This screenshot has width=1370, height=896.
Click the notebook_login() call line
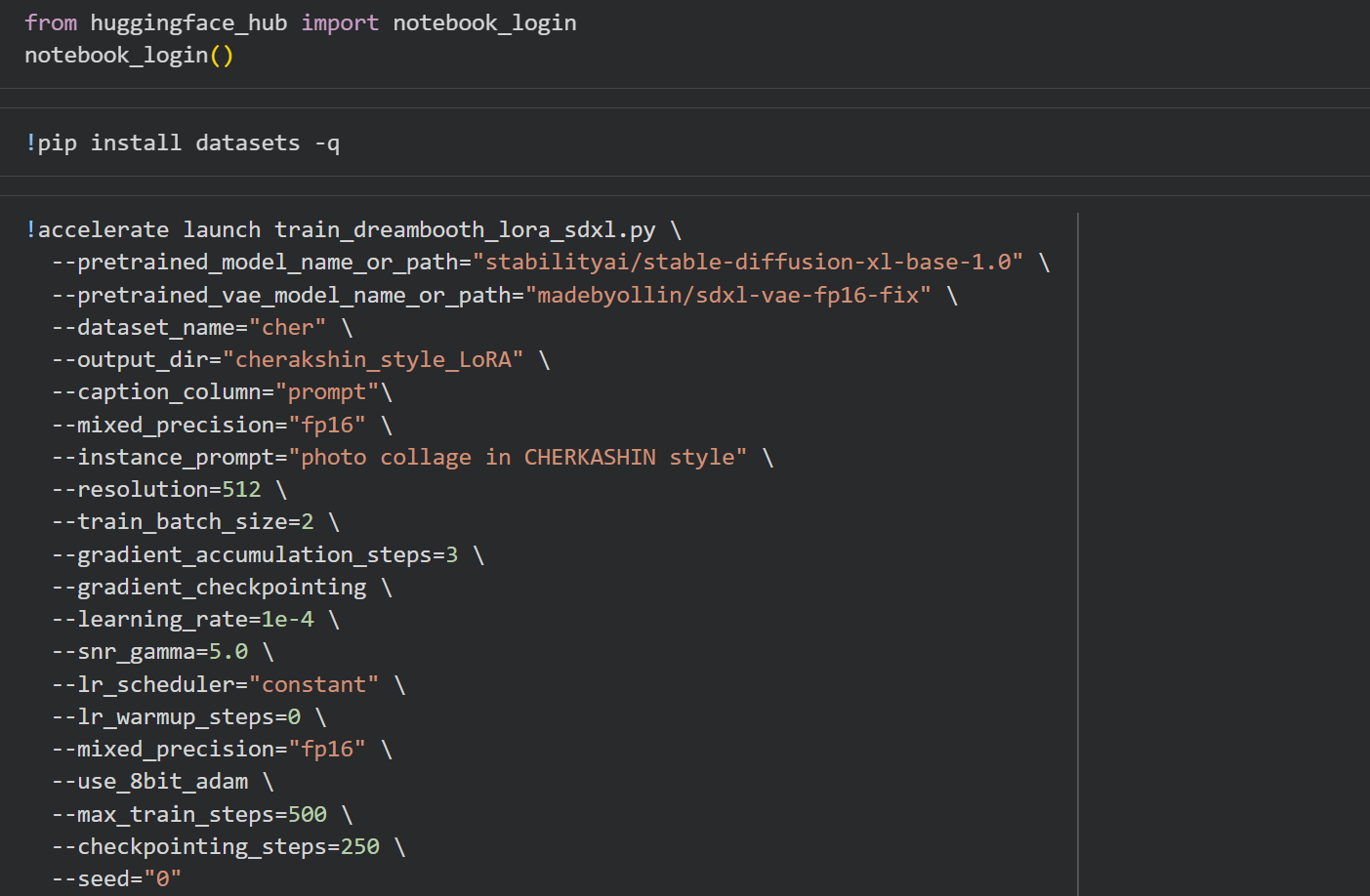coord(129,56)
